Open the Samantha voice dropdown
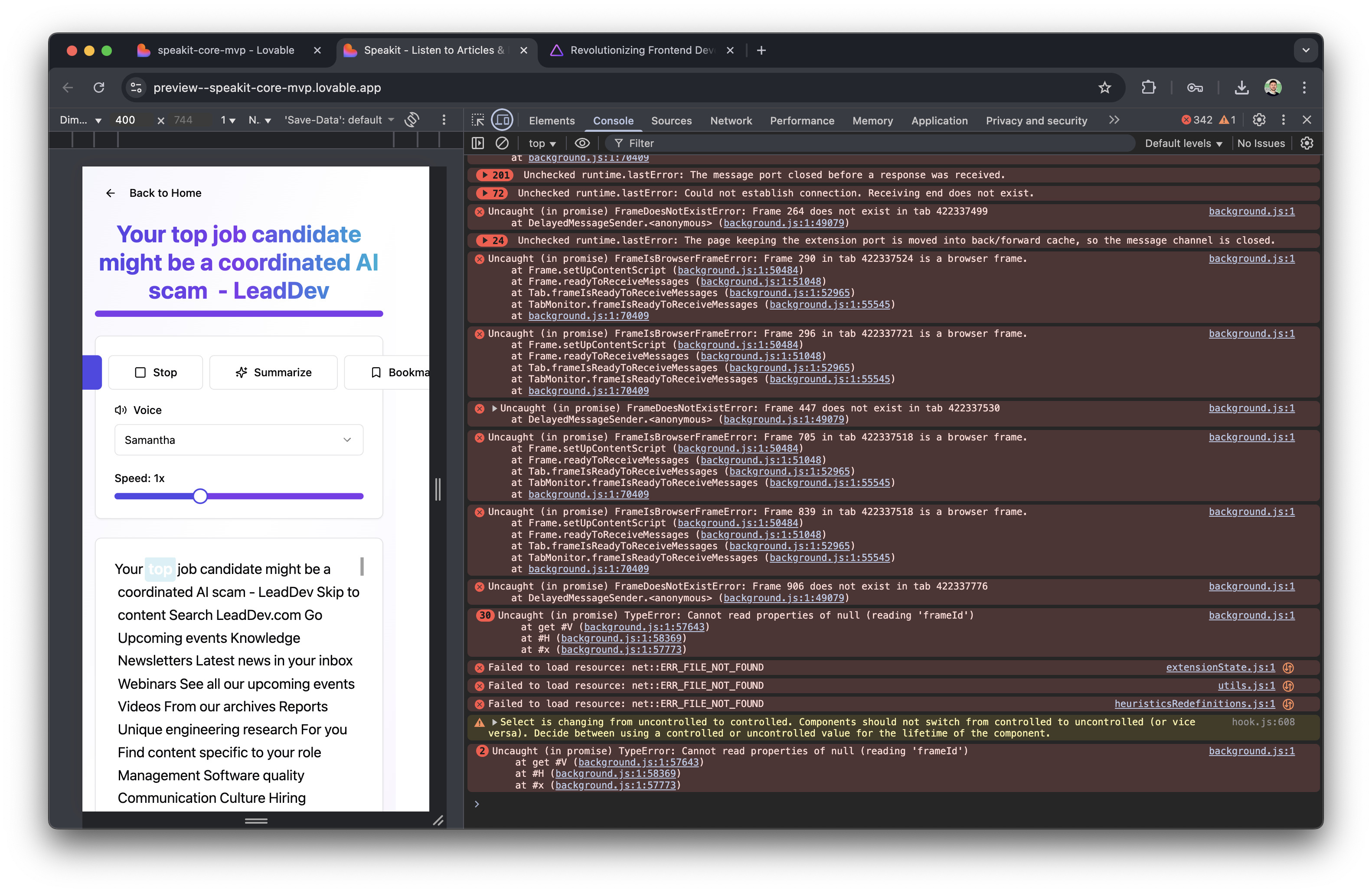The image size is (1372, 893). [x=238, y=440]
